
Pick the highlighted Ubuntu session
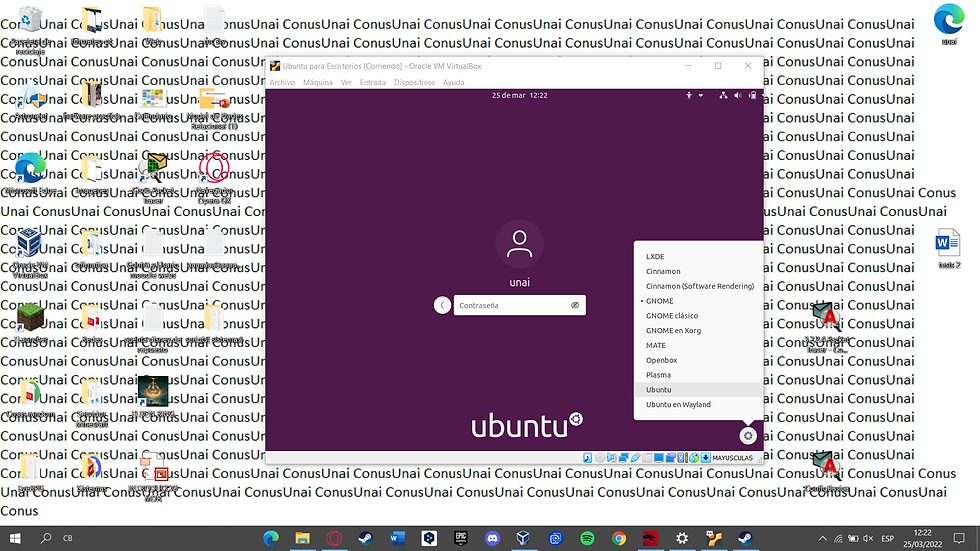(698, 389)
